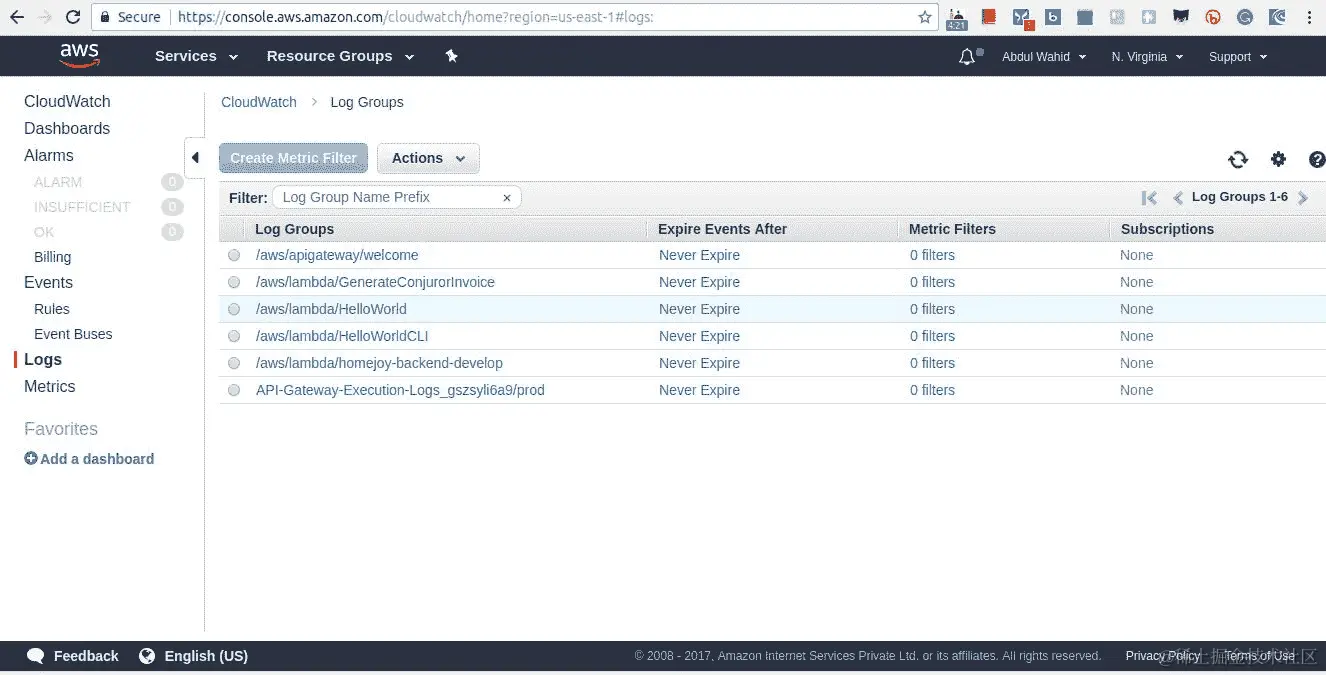Click the Create Metric Filter button

(x=294, y=158)
